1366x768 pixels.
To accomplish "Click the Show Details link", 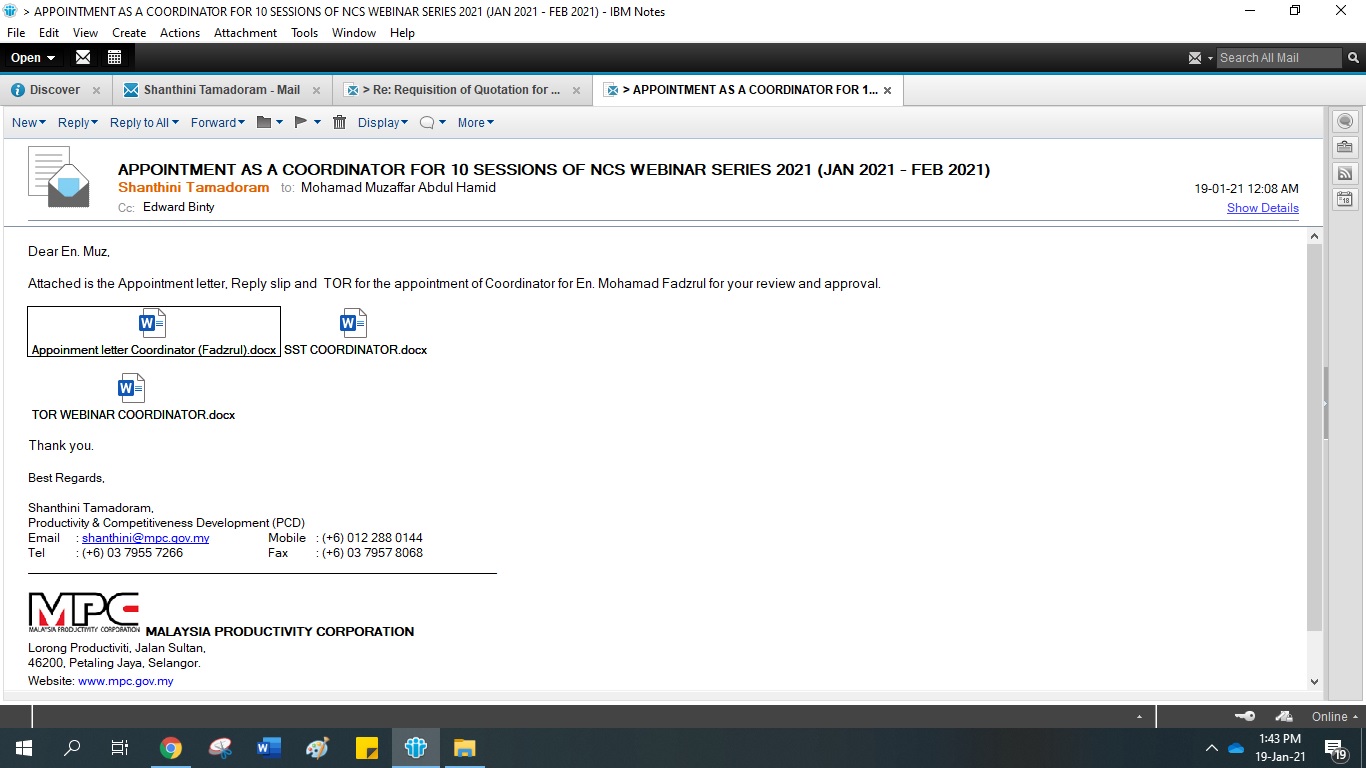I will point(1262,208).
